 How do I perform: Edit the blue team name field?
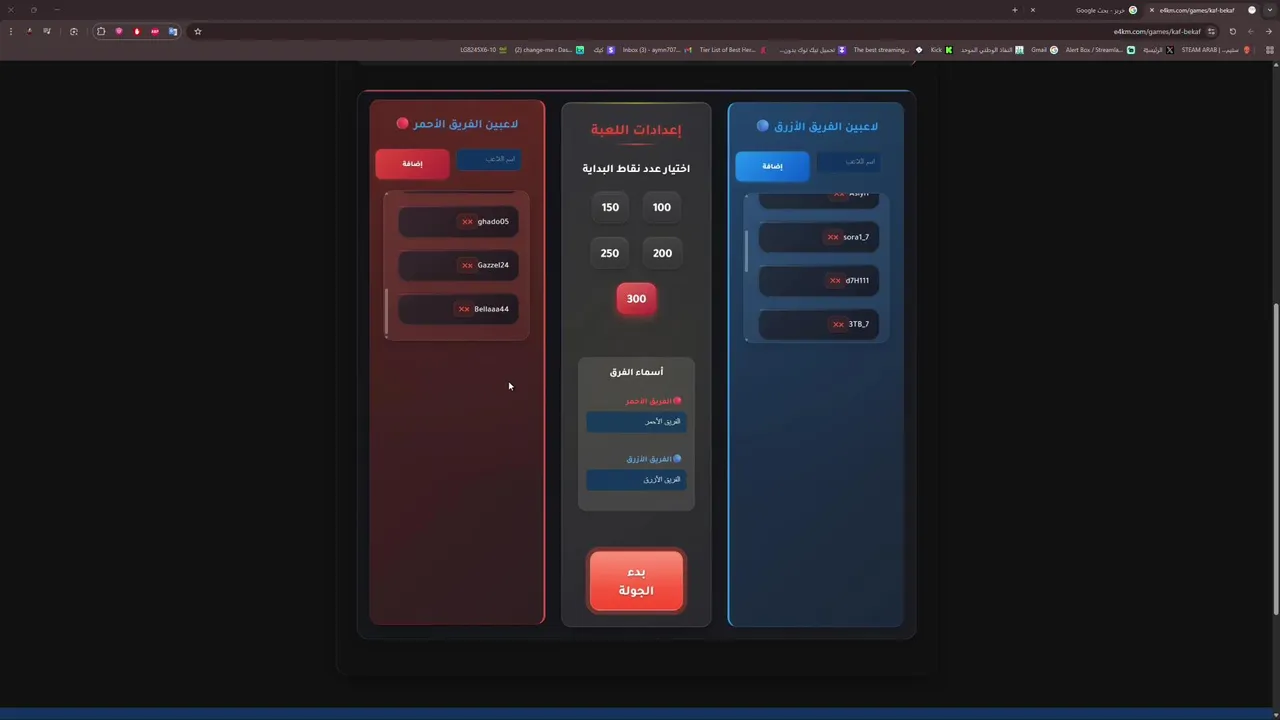point(636,480)
